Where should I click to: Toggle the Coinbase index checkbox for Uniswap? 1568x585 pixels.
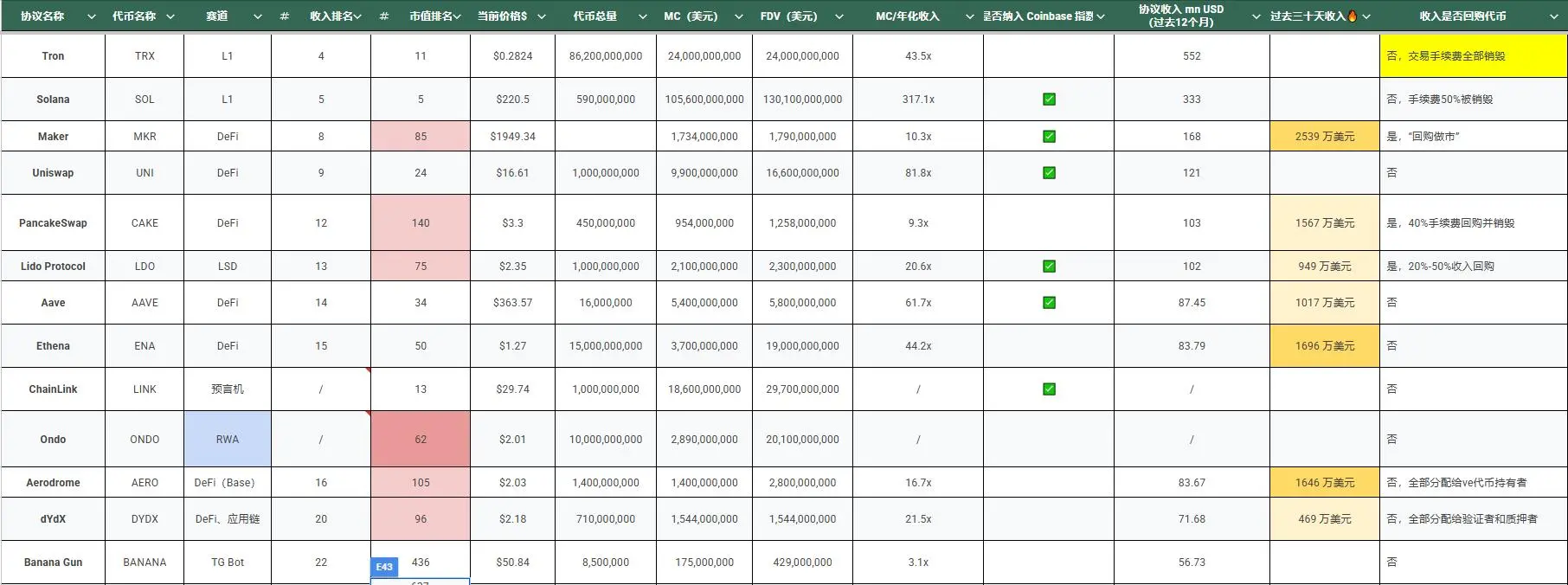click(x=1049, y=173)
